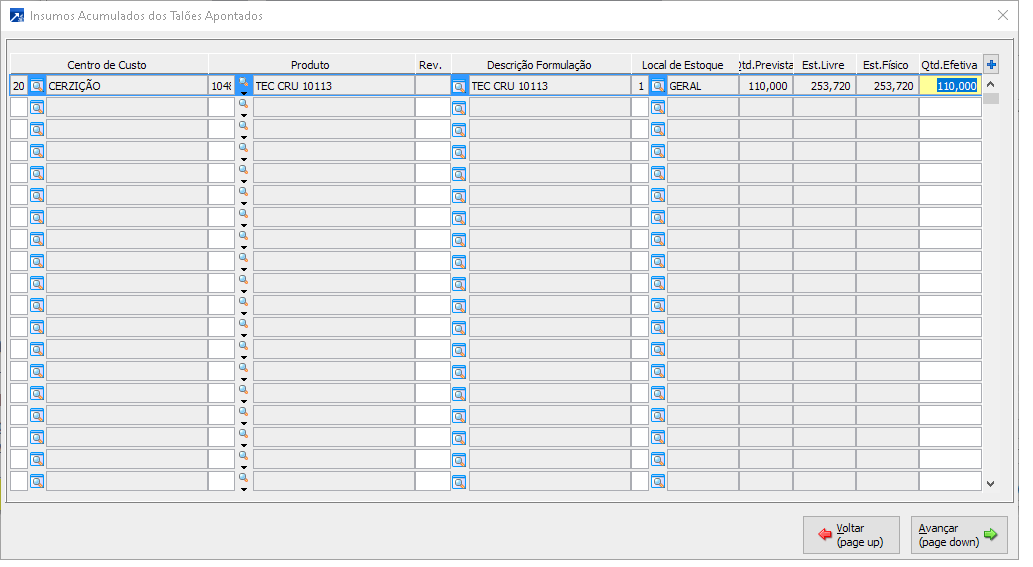Open the Local de Estoque lookup beside GERAL
Image resolution: width=1033 pixels, height=567 pixels.
pos(657,86)
